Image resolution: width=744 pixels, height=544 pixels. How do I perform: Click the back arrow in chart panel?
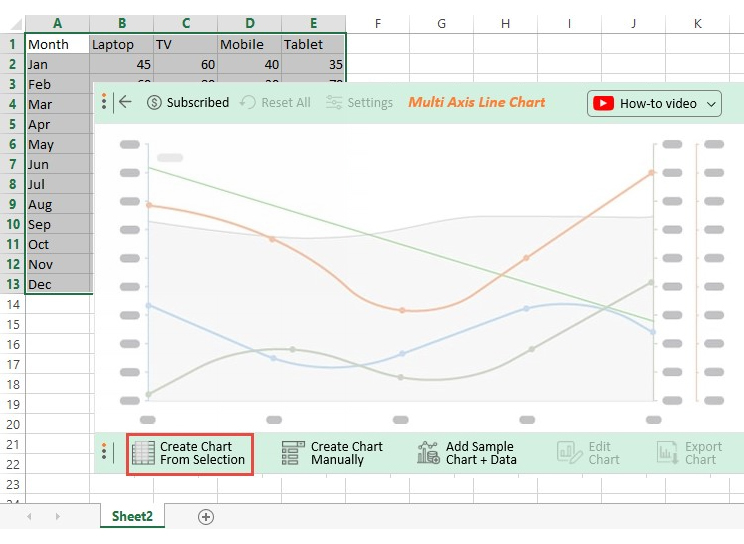[125, 102]
